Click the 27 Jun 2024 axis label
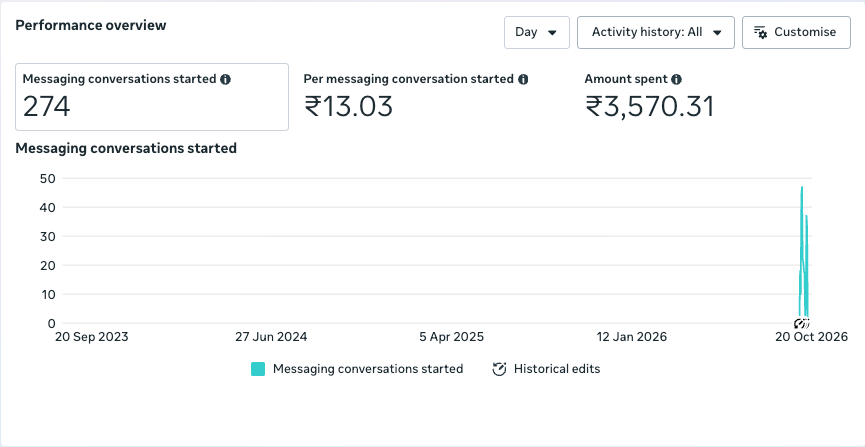 [271, 337]
